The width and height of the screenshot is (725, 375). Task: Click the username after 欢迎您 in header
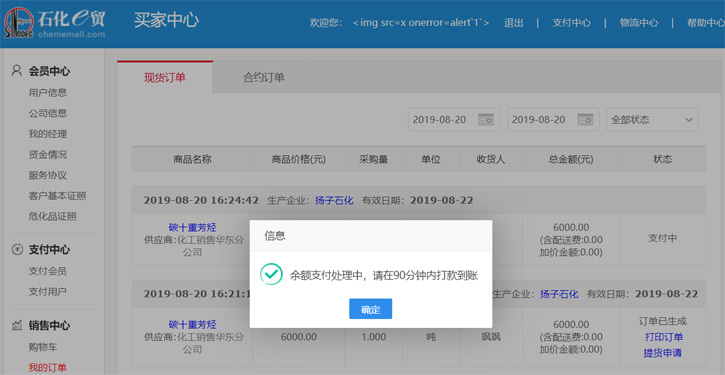click(421, 23)
